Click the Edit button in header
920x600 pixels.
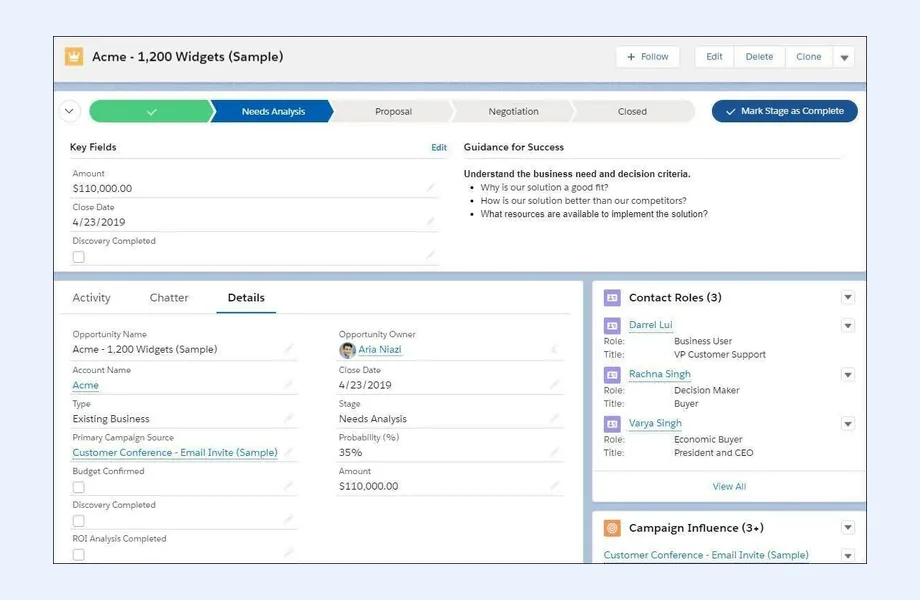coord(714,57)
